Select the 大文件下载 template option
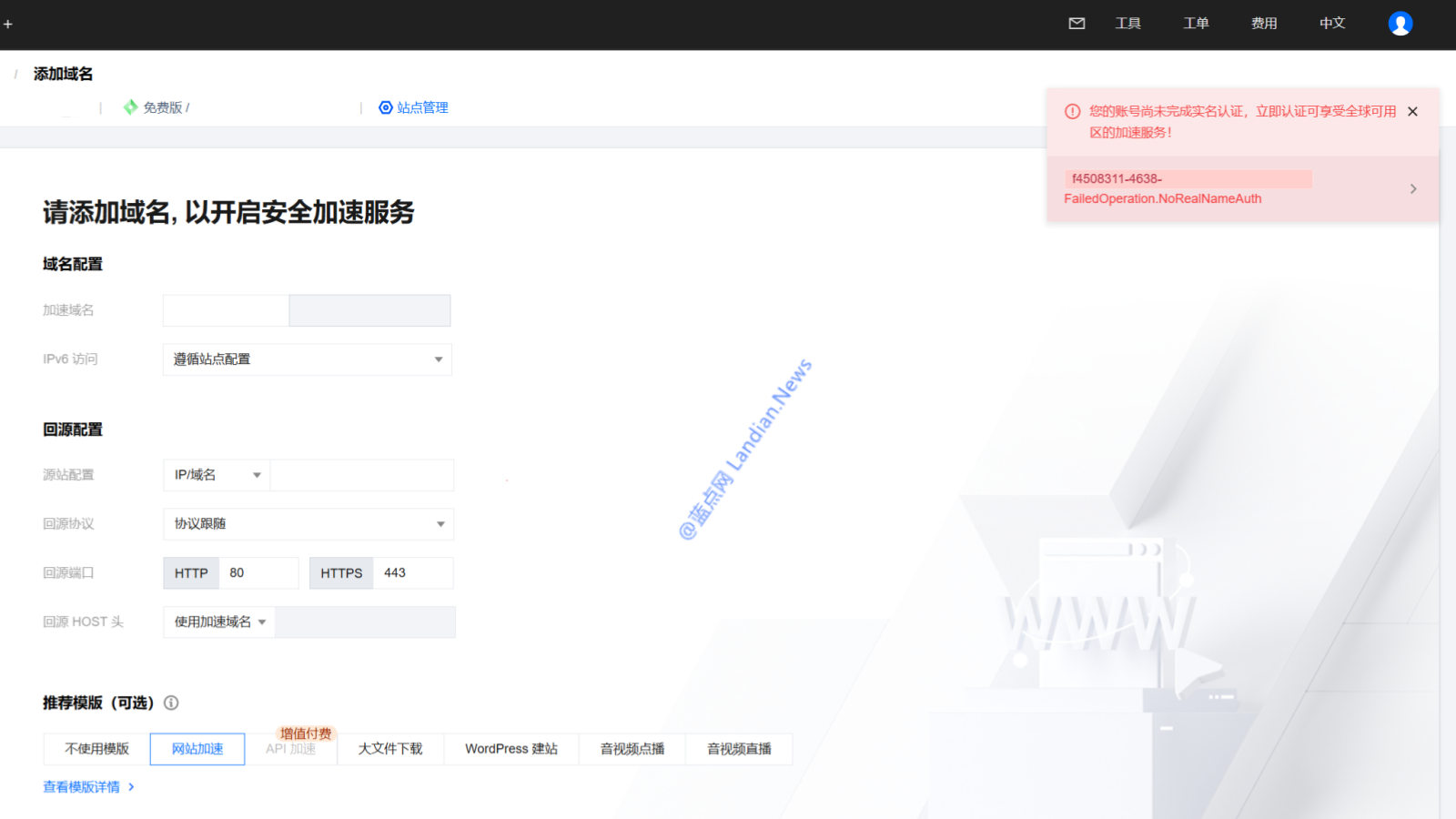The image size is (1456, 819). 390,749
